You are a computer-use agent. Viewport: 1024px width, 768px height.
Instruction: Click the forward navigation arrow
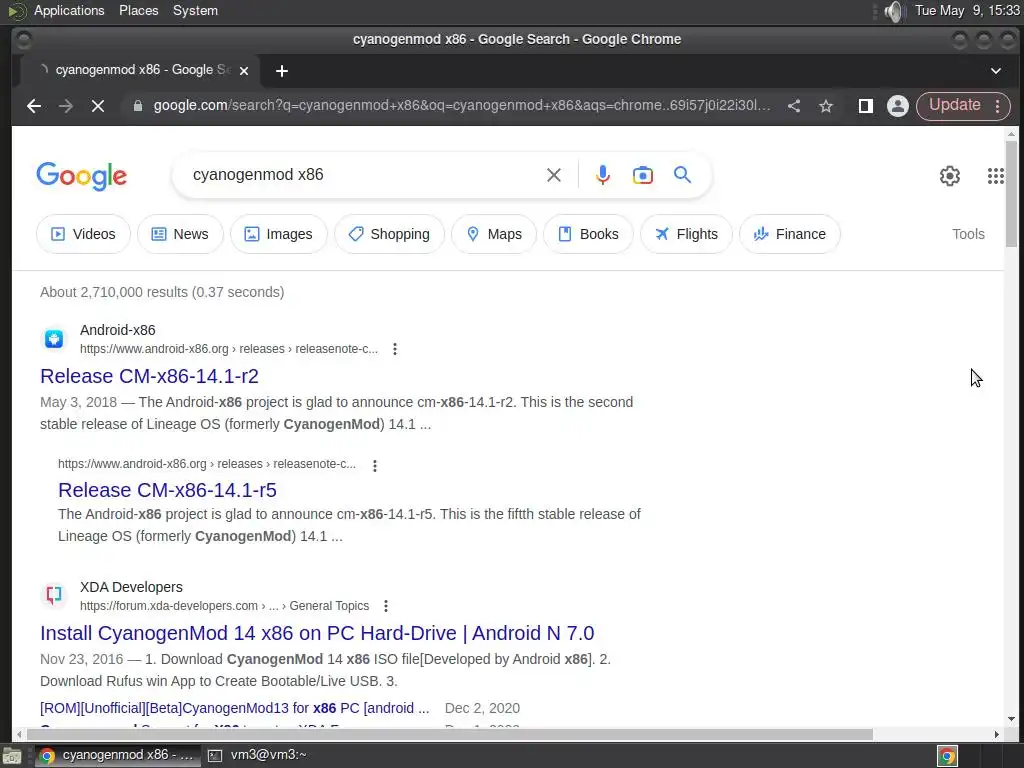click(x=65, y=106)
